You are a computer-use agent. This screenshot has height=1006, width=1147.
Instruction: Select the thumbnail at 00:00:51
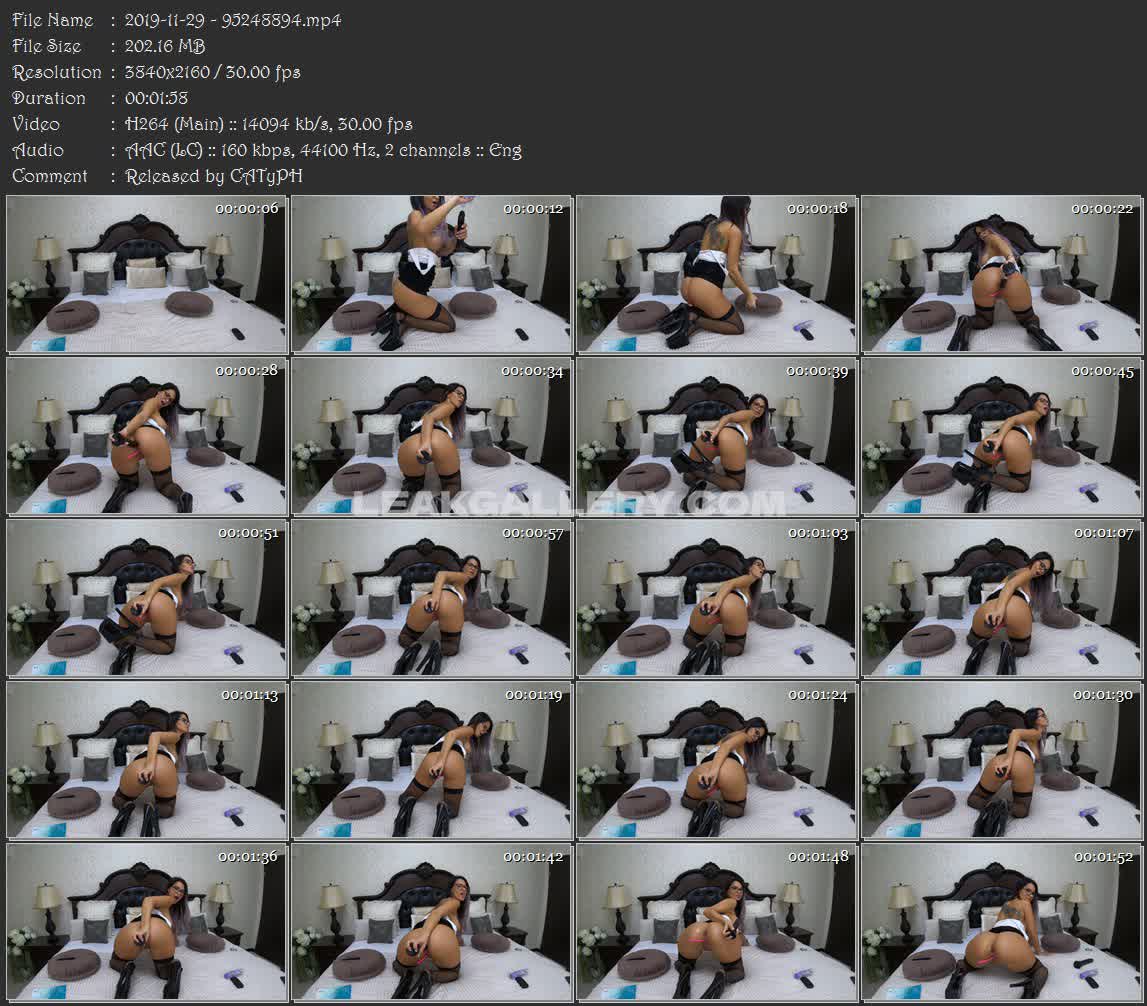tap(147, 599)
